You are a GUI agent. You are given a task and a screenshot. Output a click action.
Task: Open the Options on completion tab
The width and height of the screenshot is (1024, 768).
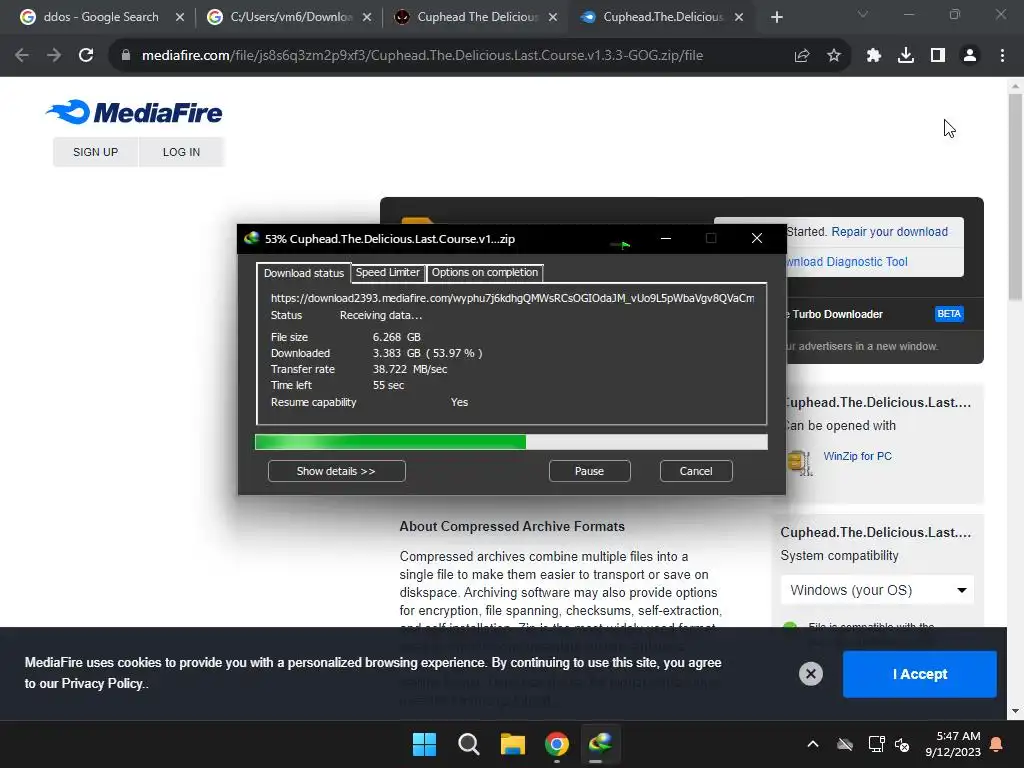click(x=485, y=272)
